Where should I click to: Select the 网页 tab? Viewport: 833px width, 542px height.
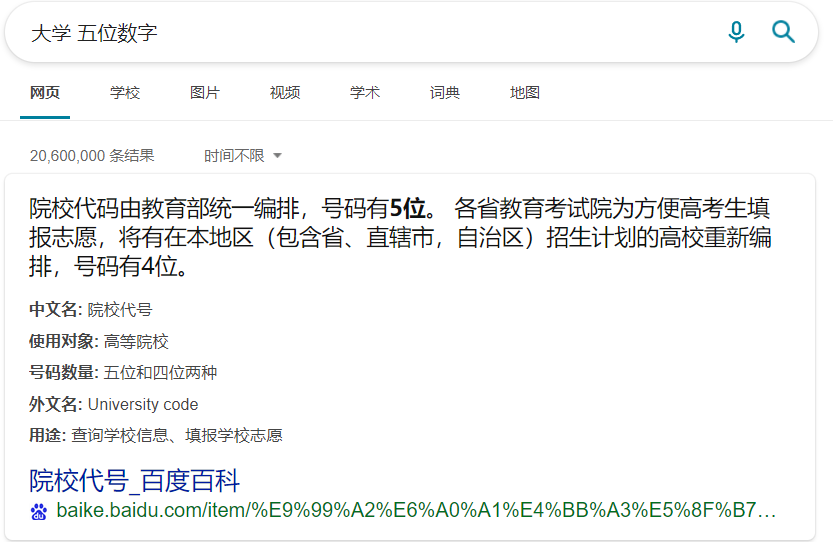pyautogui.click(x=45, y=93)
